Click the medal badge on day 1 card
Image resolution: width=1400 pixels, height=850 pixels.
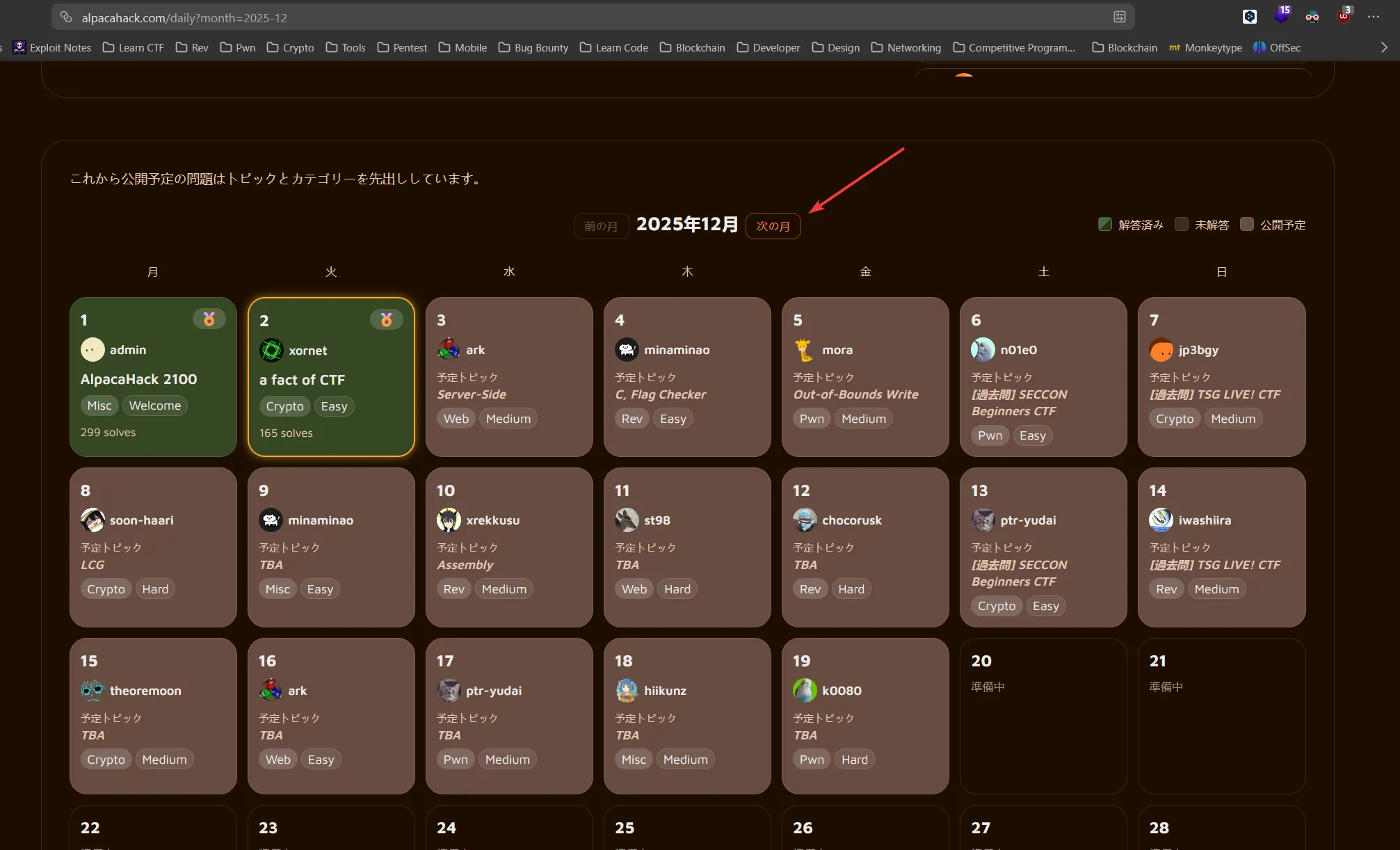tap(209, 319)
